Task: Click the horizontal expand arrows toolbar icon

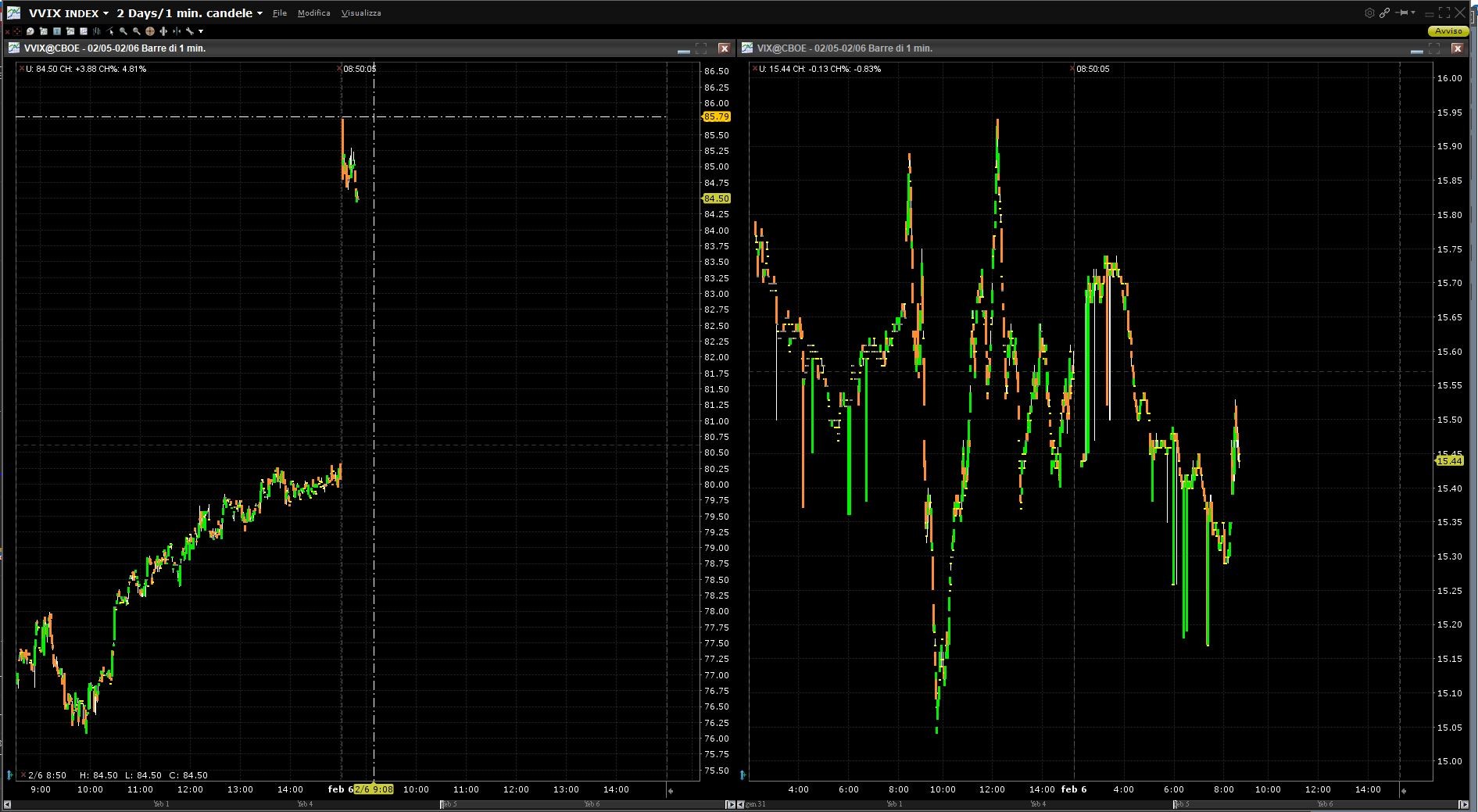Action: tap(163, 31)
